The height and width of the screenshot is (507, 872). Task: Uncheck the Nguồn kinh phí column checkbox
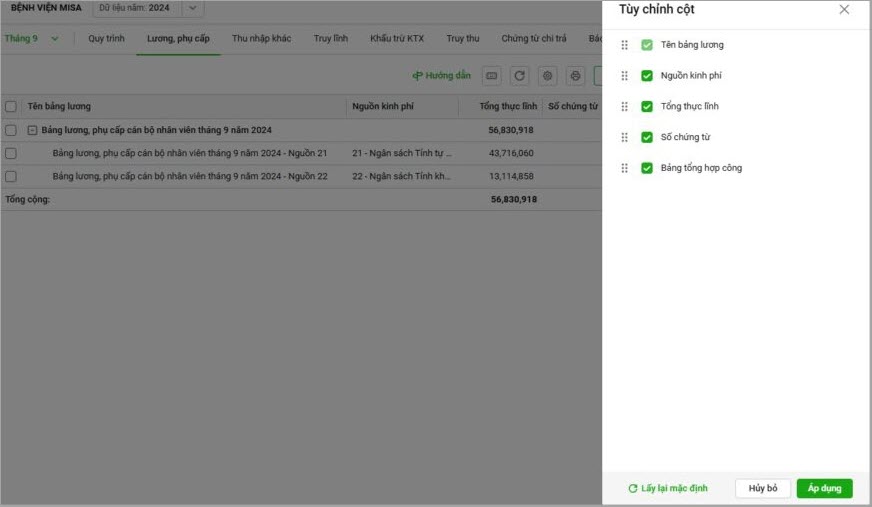point(647,76)
